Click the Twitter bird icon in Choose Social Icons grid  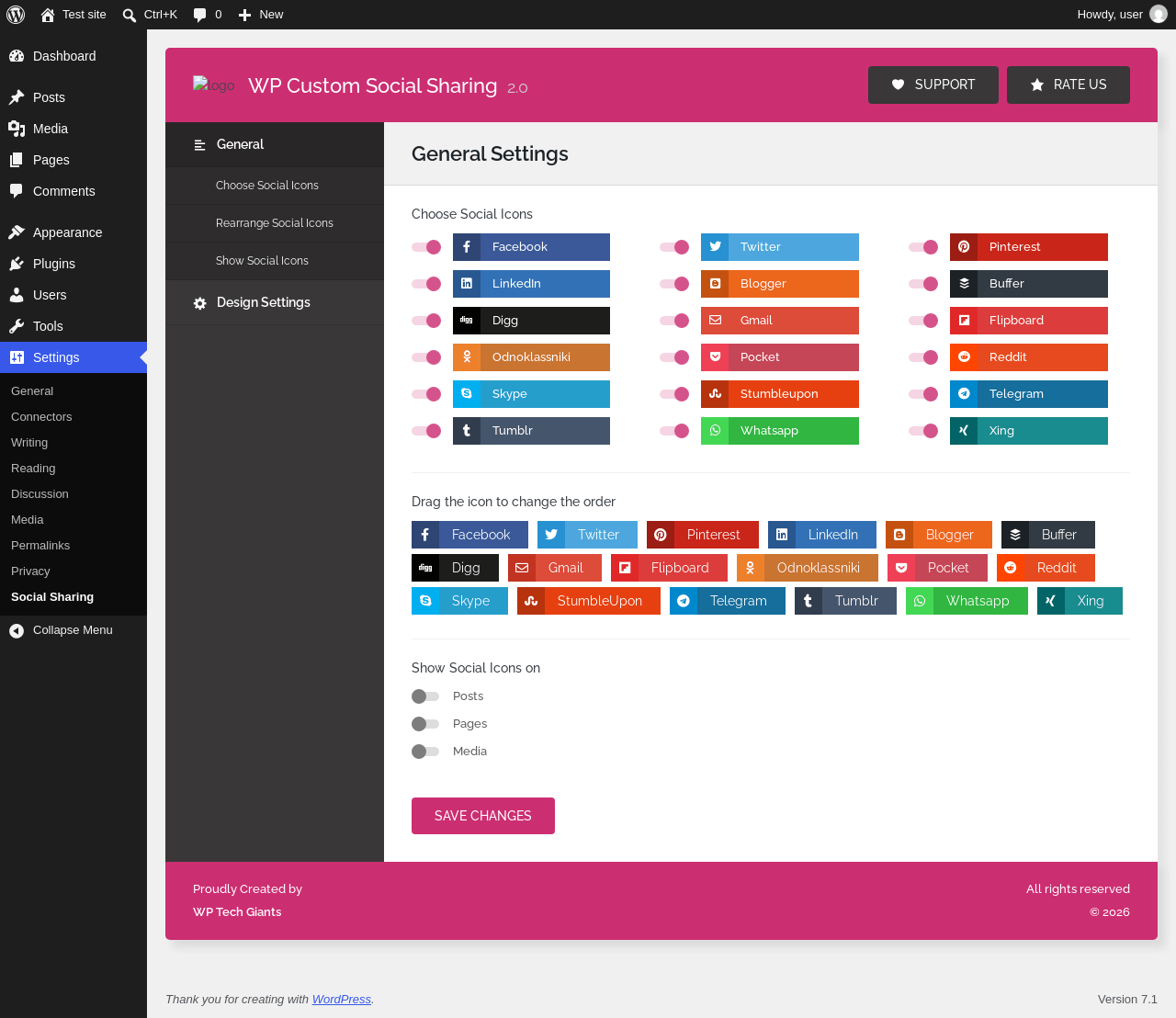(715, 247)
